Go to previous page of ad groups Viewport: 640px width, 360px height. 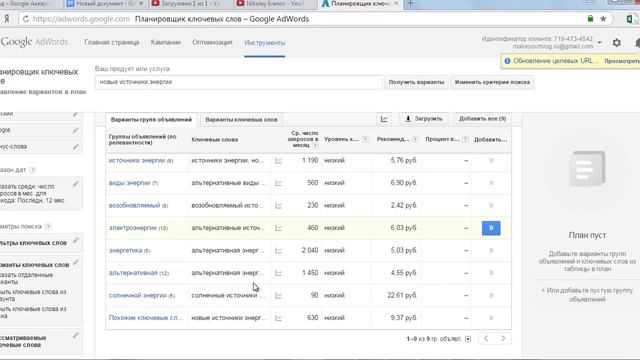486,338
